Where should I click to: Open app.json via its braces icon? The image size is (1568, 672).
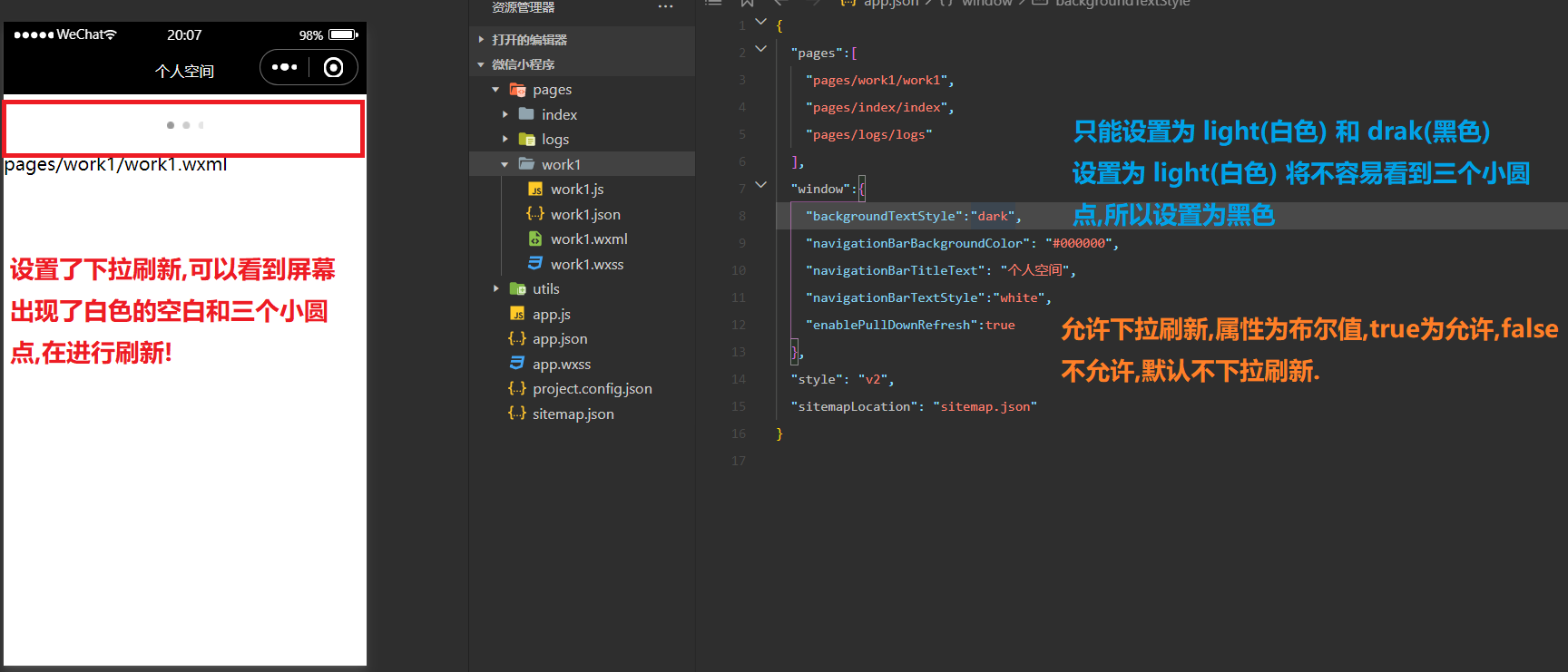517,338
